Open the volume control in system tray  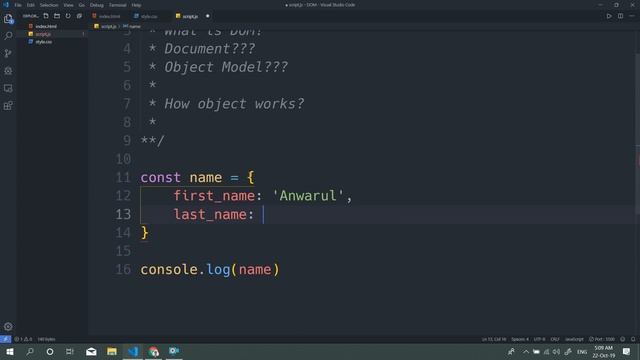click(556, 351)
